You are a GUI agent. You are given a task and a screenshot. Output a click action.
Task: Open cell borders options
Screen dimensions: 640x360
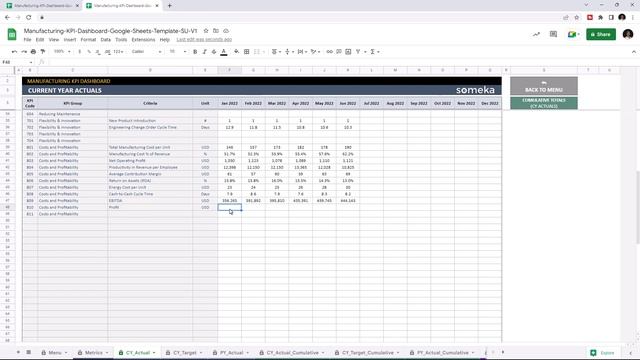tap(247, 52)
